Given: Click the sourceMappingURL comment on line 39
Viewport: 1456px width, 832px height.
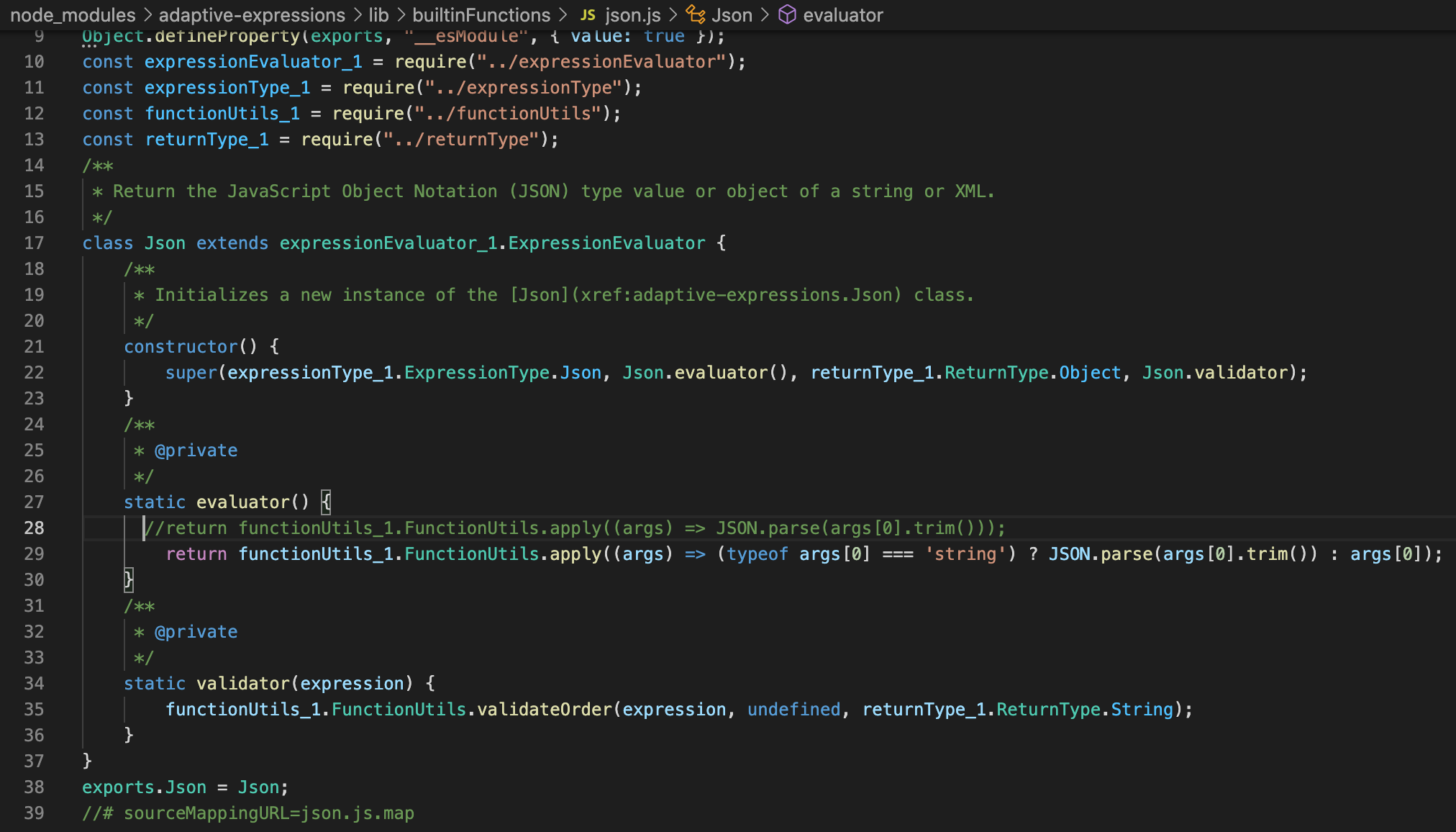Looking at the screenshot, I should tap(248, 813).
